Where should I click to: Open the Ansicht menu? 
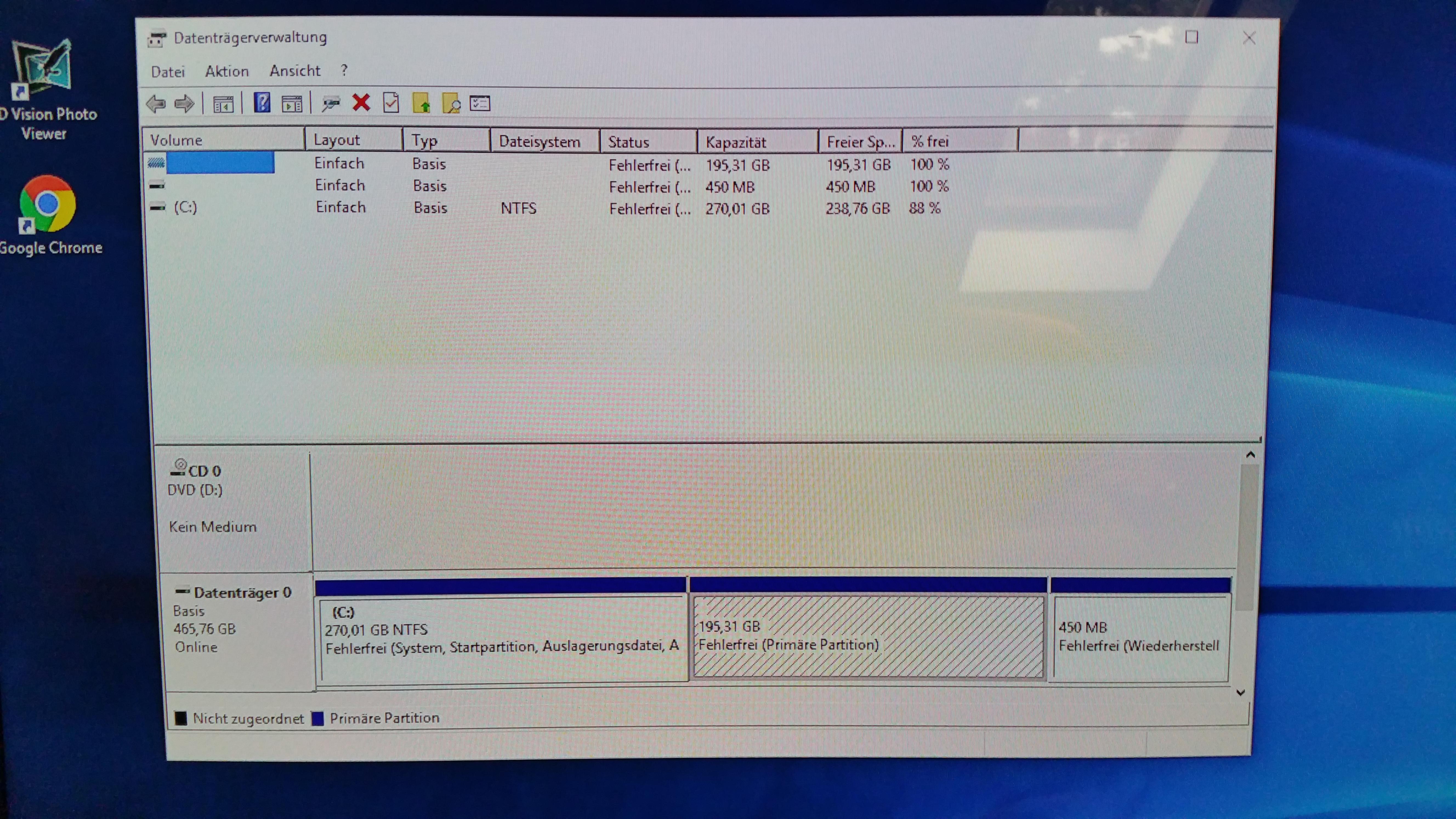click(294, 71)
